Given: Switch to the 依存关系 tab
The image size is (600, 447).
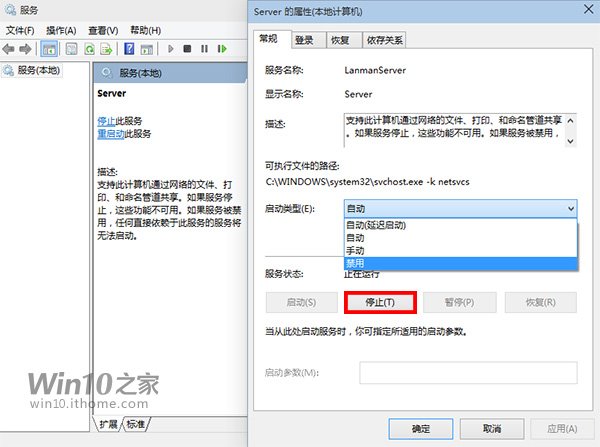Looking at the screenshot, I should [x=384, y=40].
